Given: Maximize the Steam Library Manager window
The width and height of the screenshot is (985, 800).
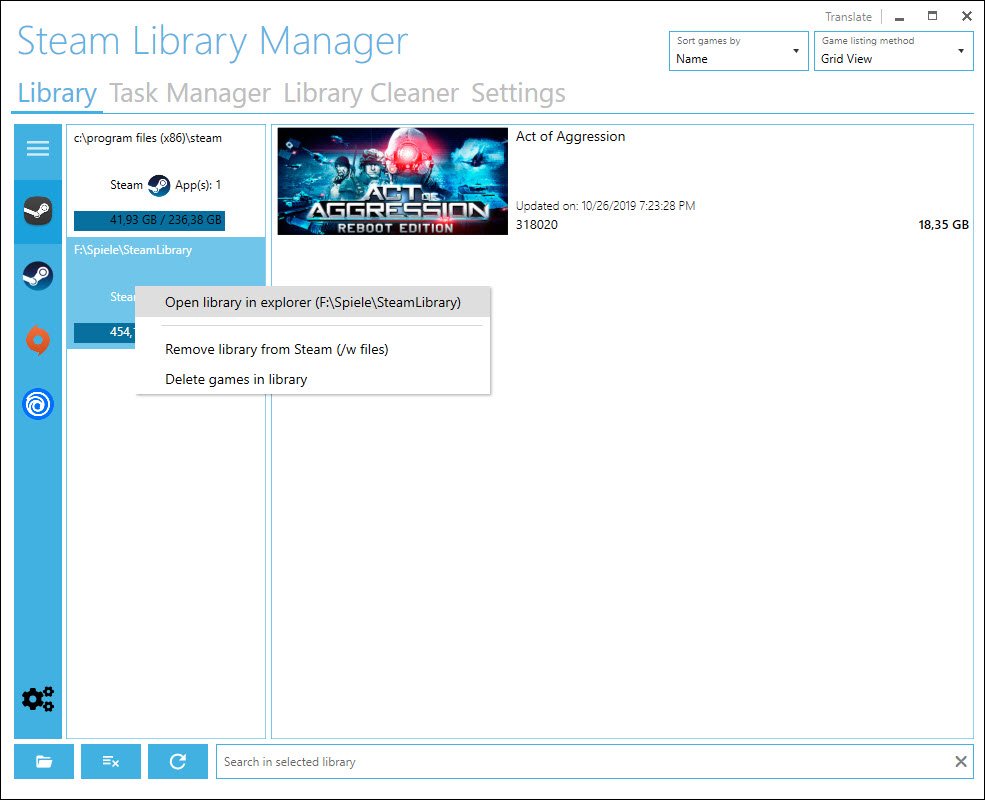Looking at the screenshot, I should [x=932, y=16].
